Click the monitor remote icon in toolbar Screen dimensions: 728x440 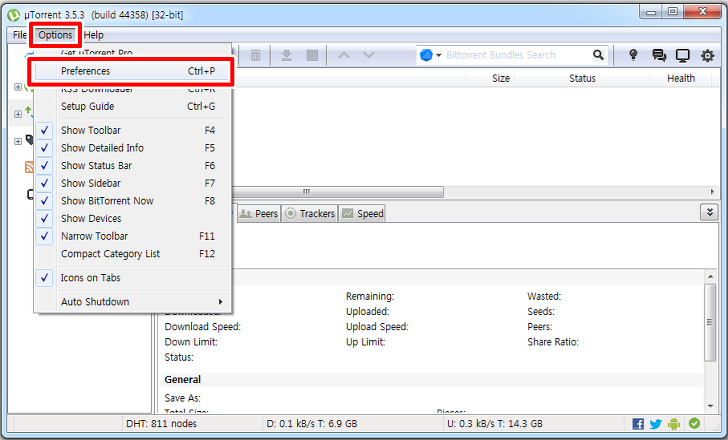click(682, 56)
